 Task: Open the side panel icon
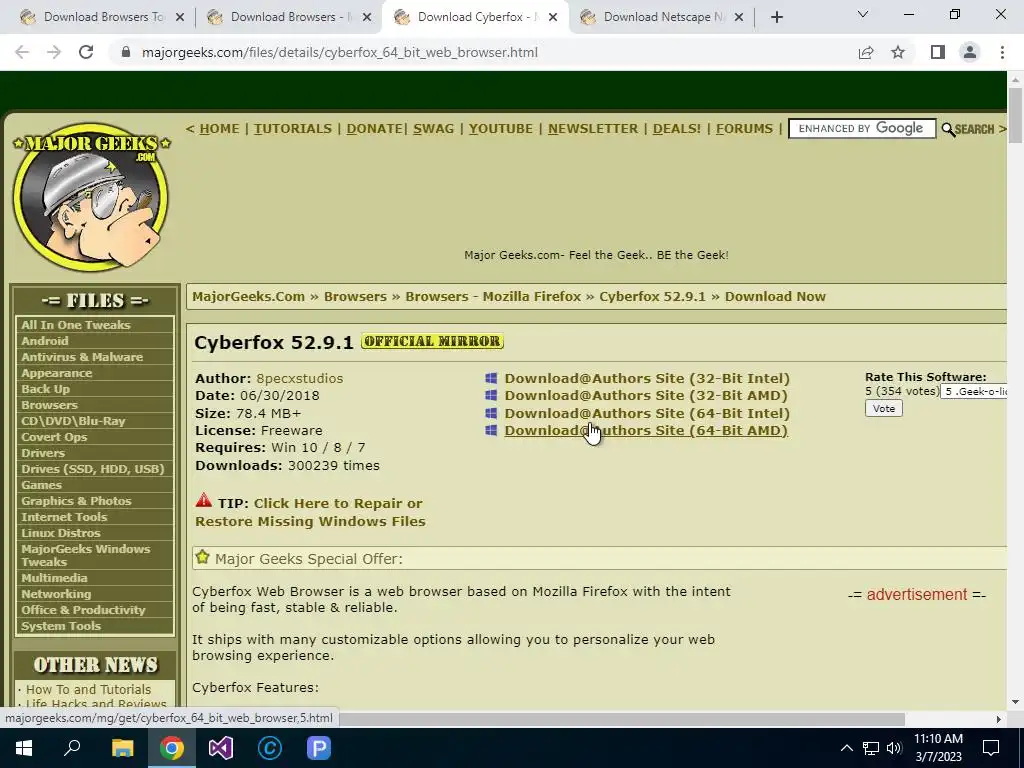[938, 52]
